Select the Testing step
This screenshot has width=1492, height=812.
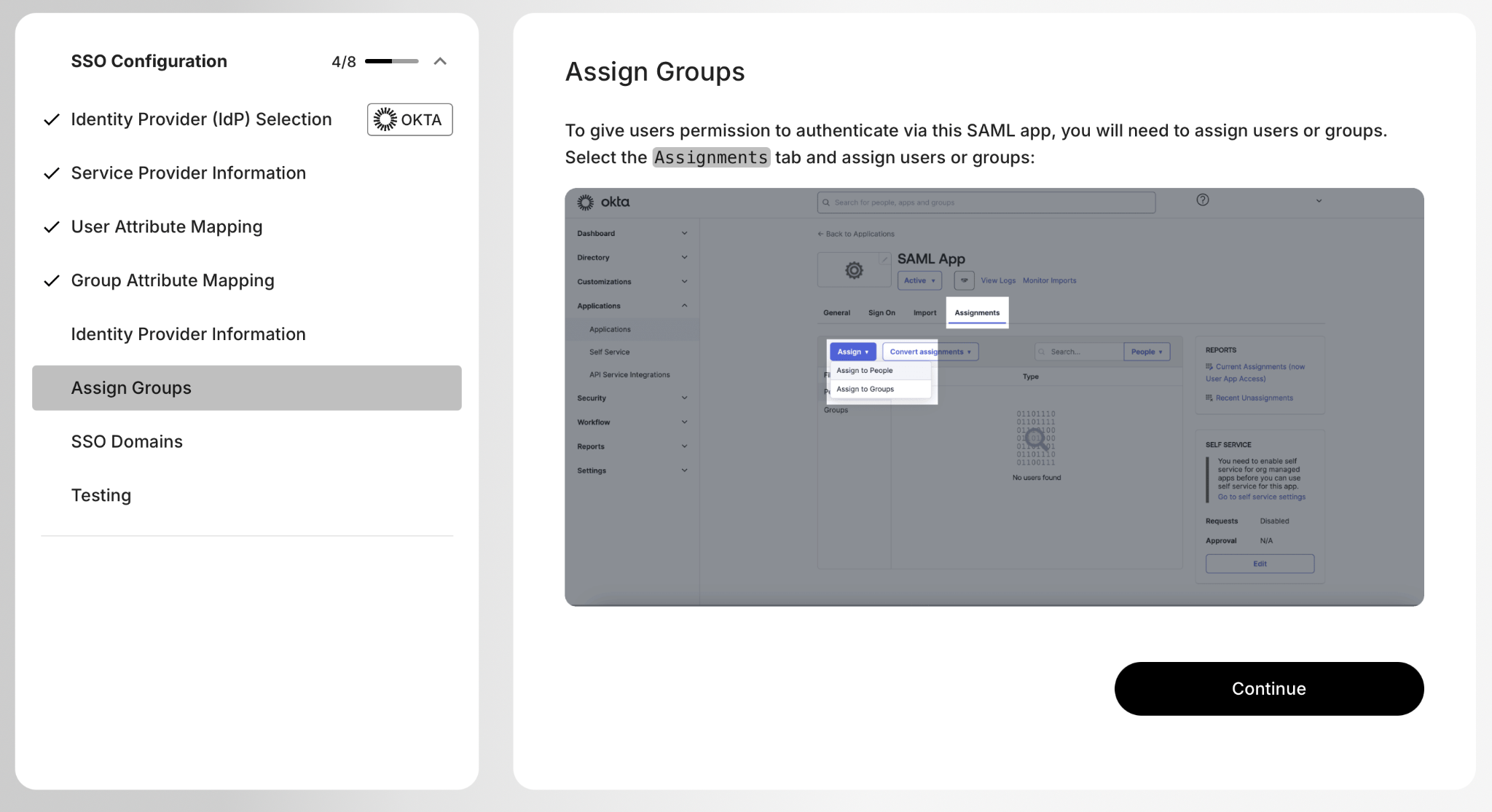(101, 495)
